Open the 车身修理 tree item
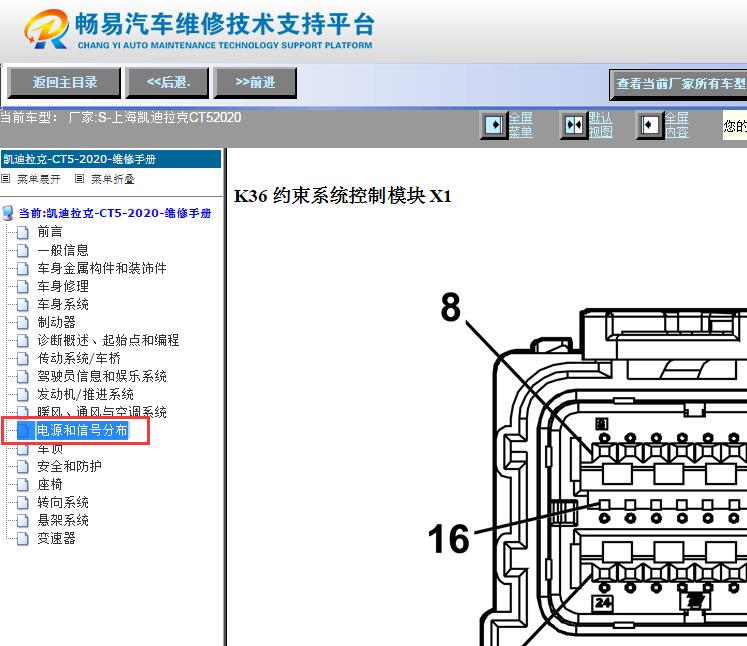Viewport: 747px width, 646px height. pos(63,286)
